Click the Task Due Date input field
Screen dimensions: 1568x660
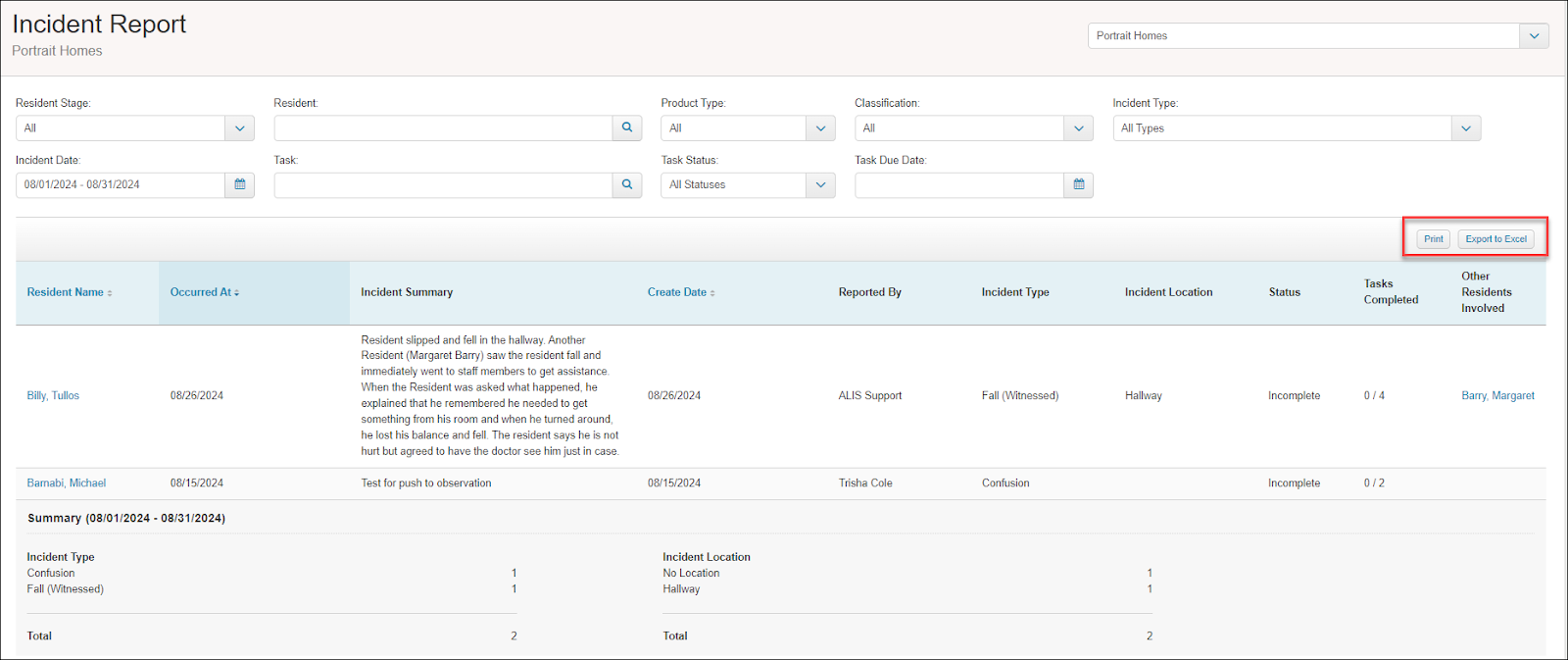click(x=959, y=184)
